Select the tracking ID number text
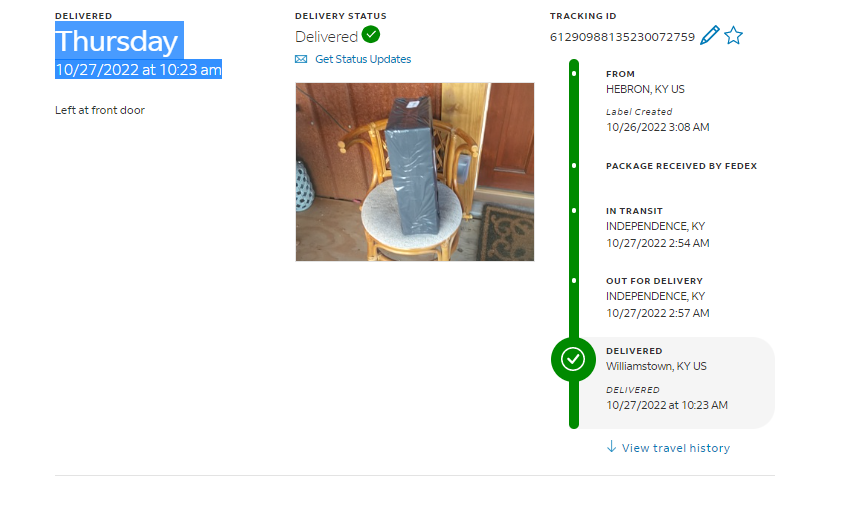The height and width of the screenshot is (512, 858). point(622,37)
